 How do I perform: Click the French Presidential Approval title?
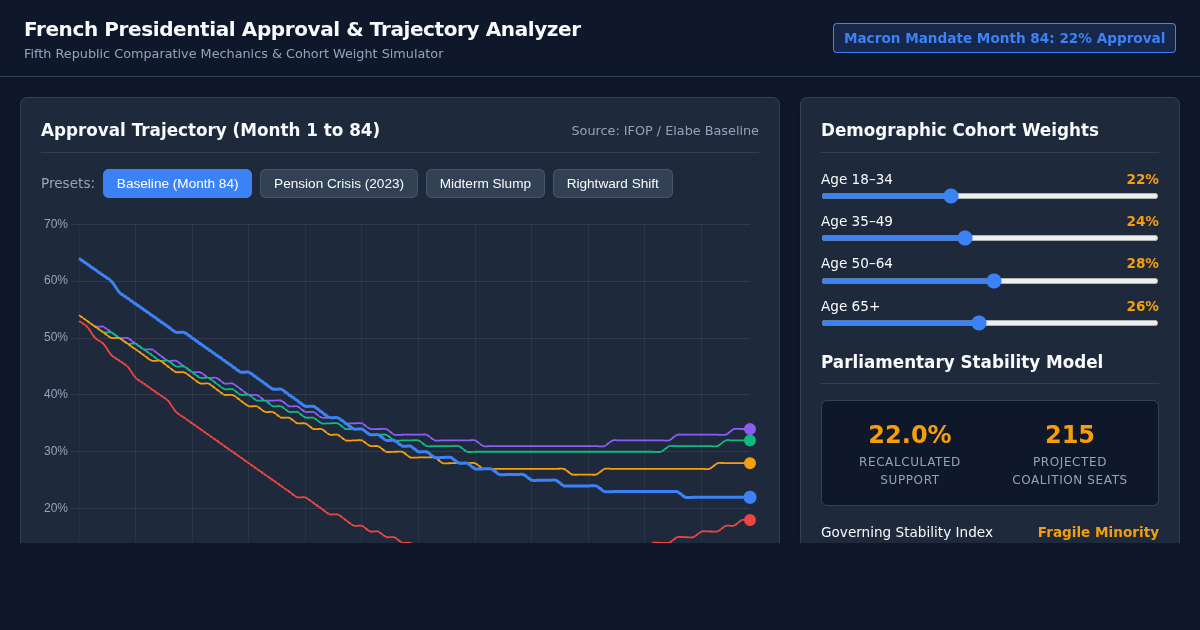coord(302,29)
